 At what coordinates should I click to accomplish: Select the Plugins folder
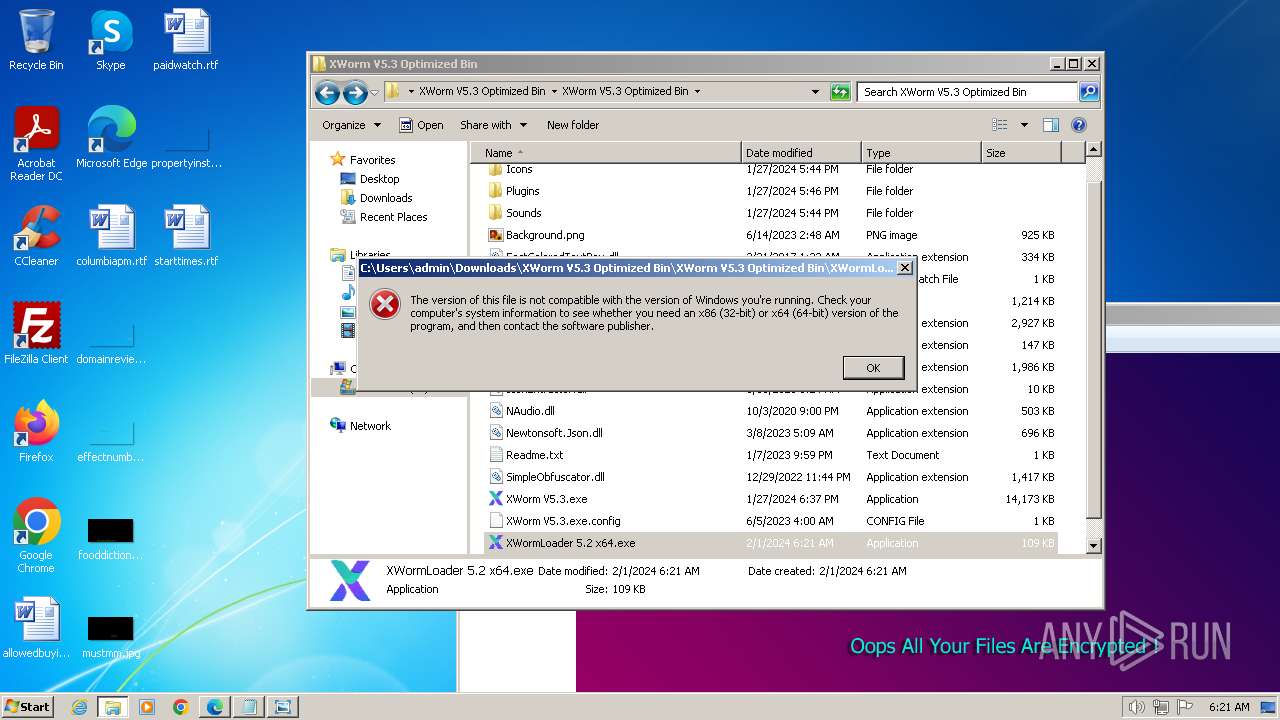click(x=514, y=191)
